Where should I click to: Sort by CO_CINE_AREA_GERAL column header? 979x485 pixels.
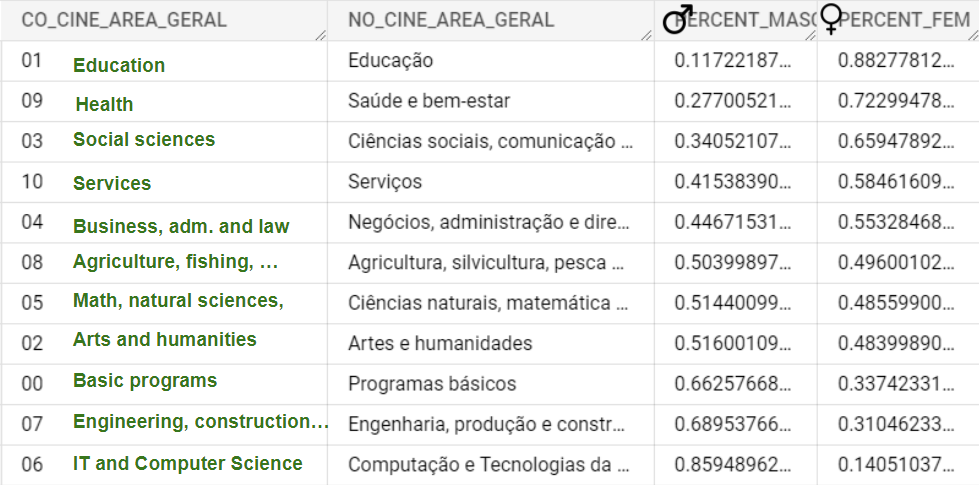124,20
